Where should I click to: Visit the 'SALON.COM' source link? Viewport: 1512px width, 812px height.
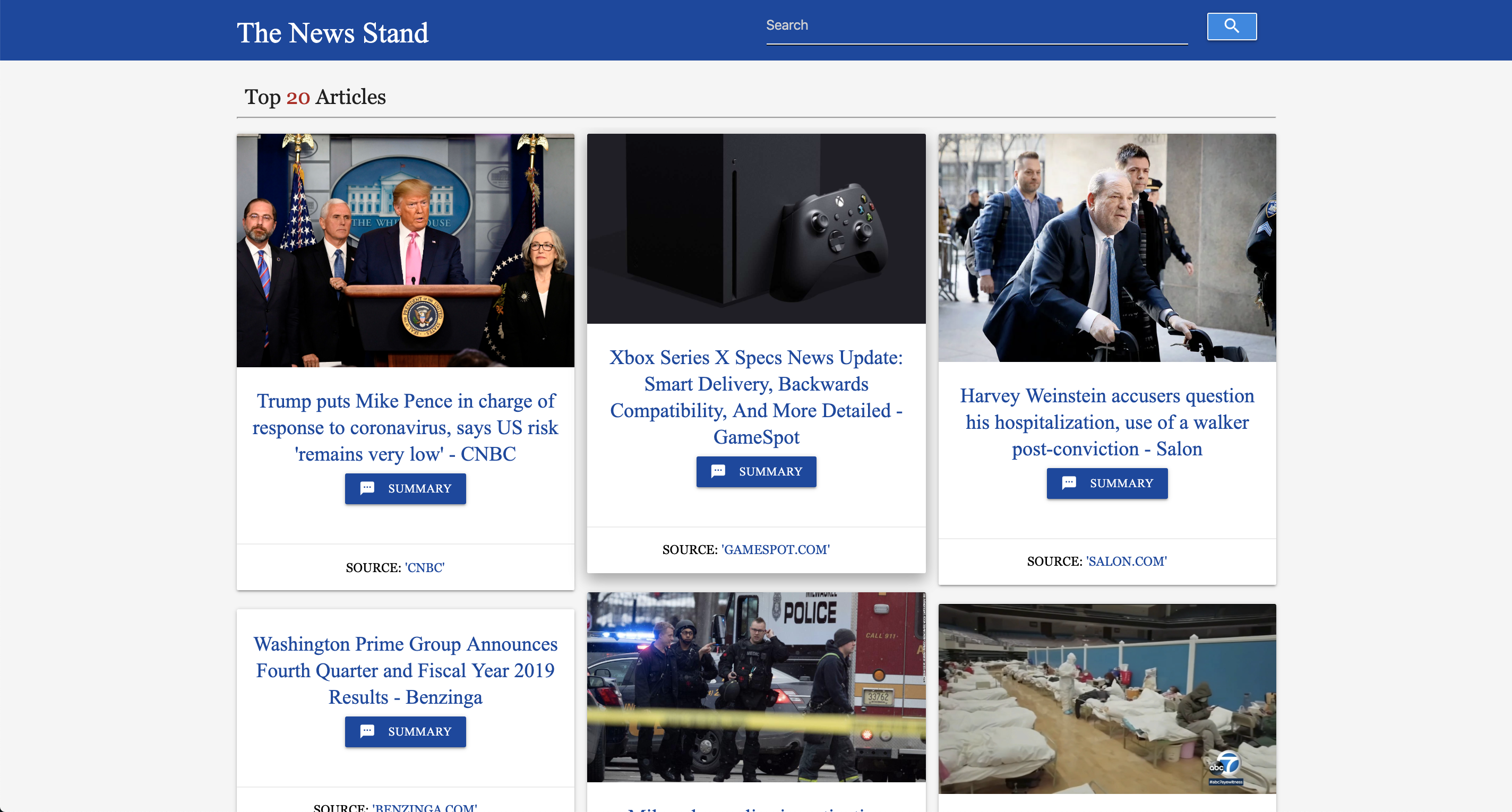pyautogui.click(x=1126, y=562)
